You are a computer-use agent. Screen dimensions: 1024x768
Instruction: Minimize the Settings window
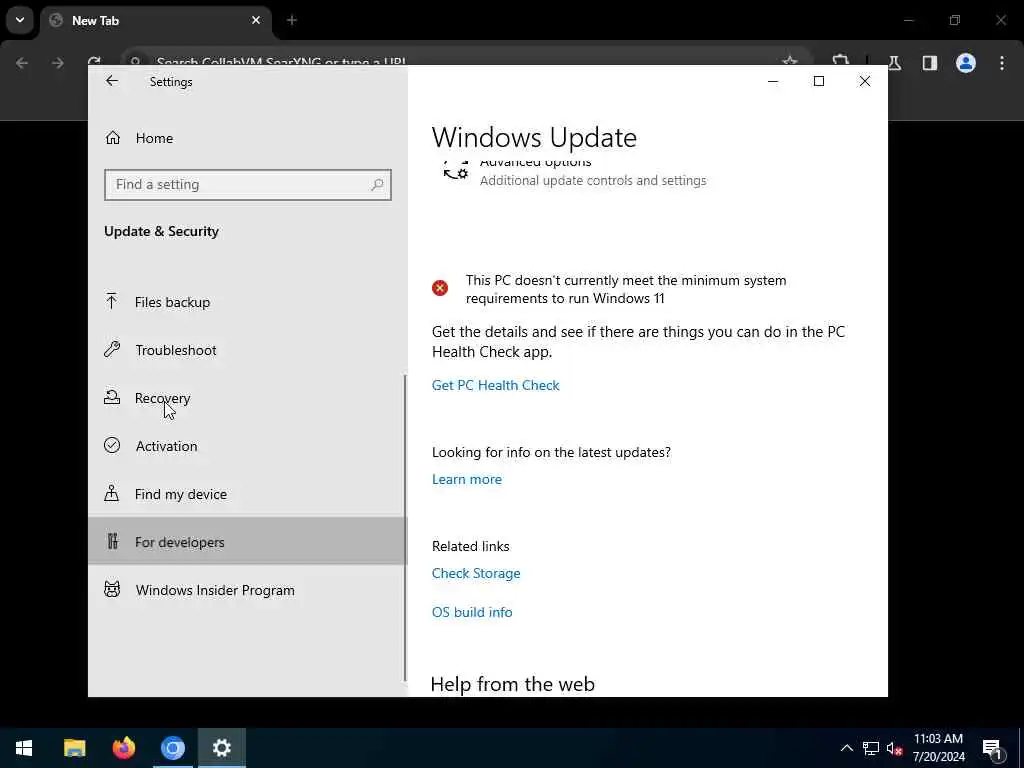(x=773, y=81)
